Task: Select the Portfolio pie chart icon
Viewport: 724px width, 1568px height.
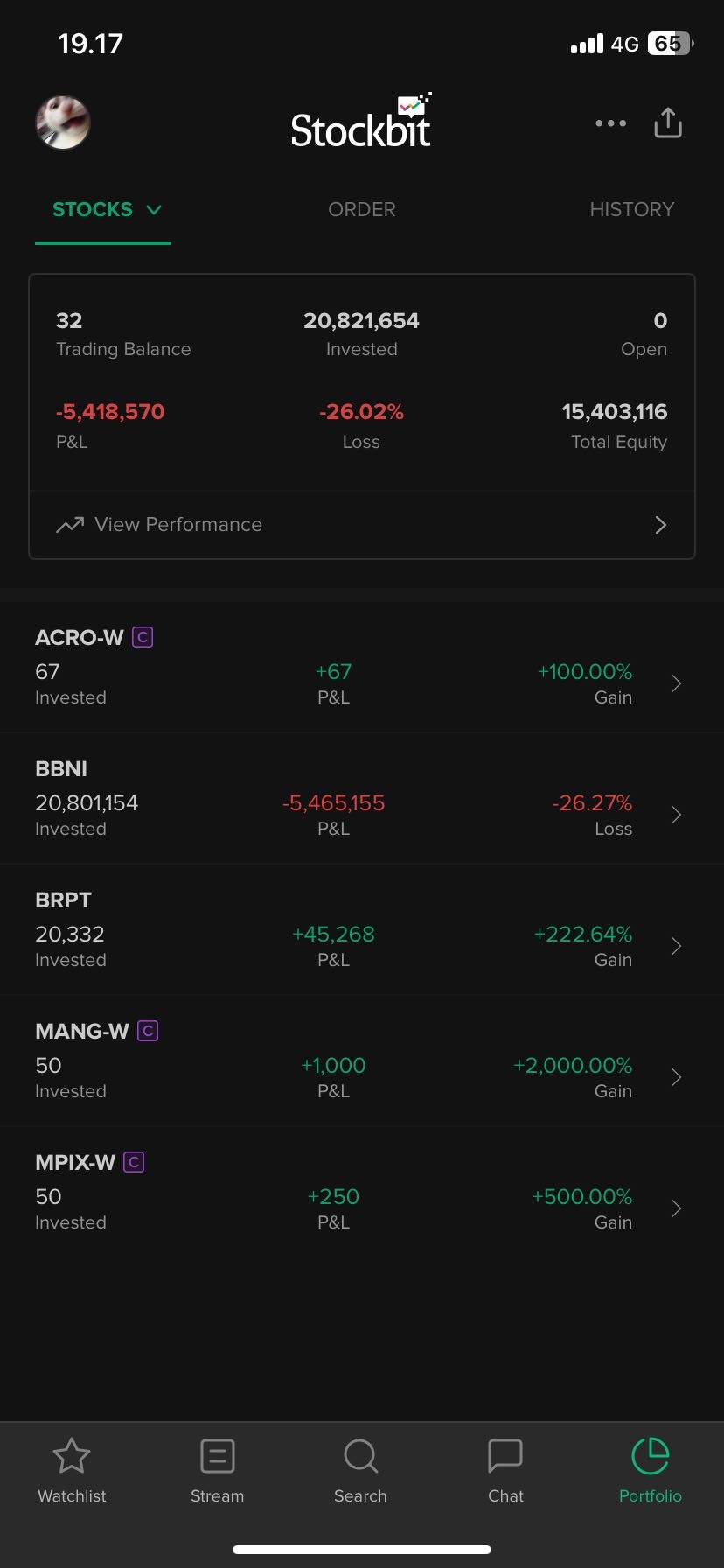Action: 650,1456
